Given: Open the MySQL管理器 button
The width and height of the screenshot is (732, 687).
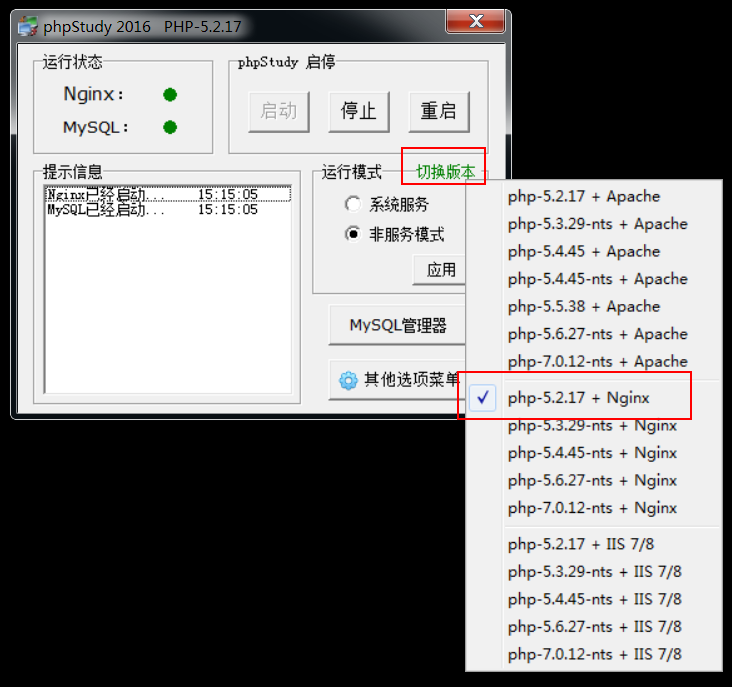Looking at the screenshot, I should point(397,325).
